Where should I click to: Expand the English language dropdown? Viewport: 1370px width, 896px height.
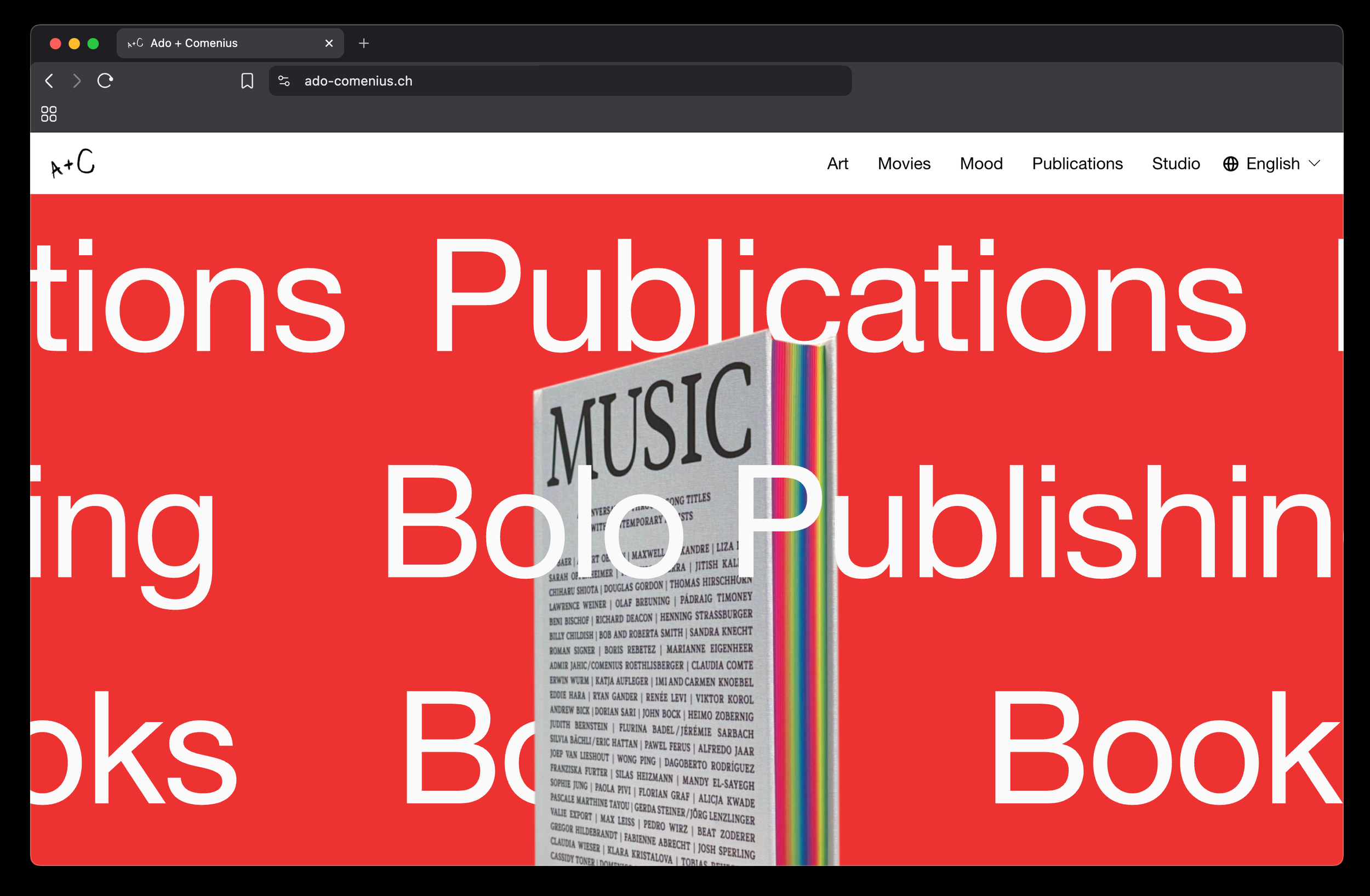(1271, 163)
